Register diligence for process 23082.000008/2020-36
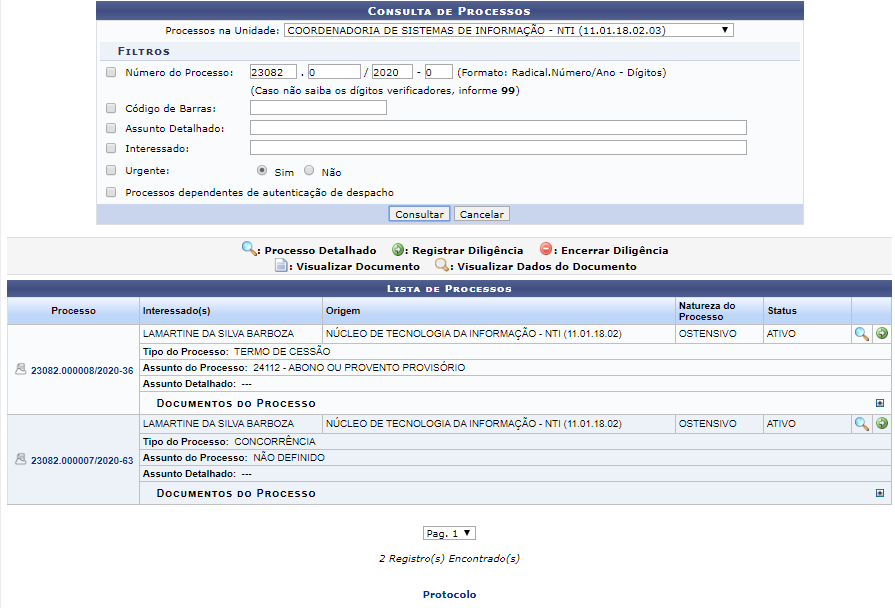Viewport: 895px width, 608px height. point(882,334)
